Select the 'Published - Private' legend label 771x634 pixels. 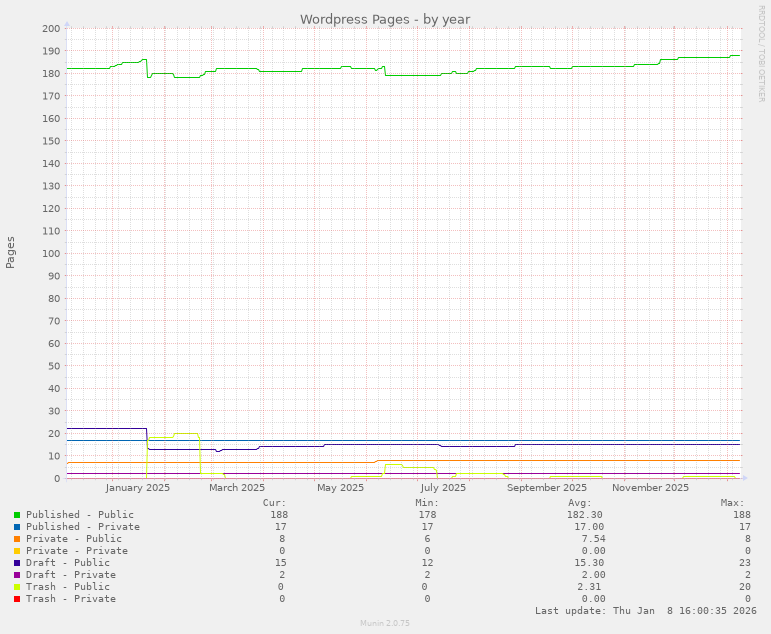pos(83,526)
